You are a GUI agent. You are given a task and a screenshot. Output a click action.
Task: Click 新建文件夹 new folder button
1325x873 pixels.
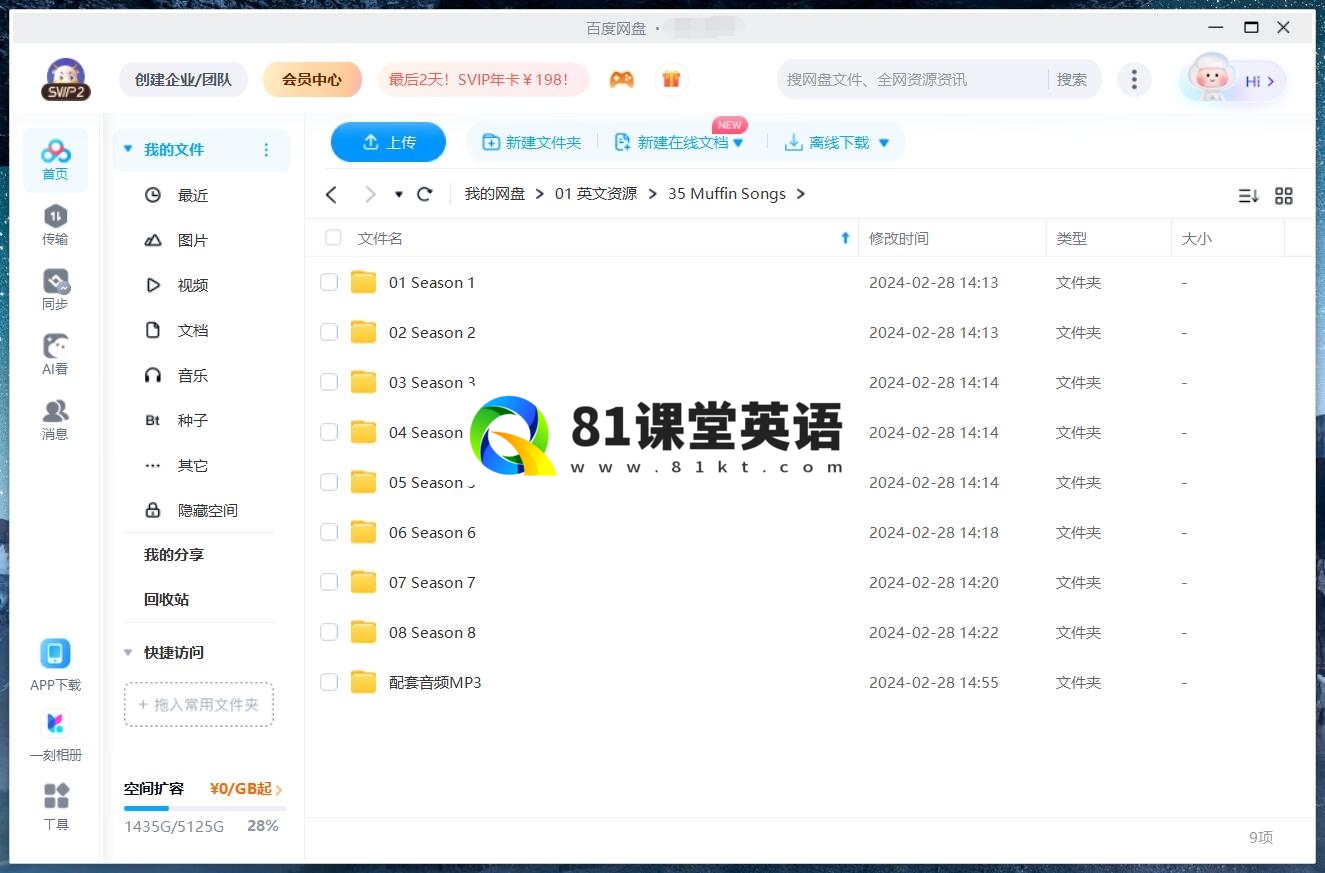(532, 143)
